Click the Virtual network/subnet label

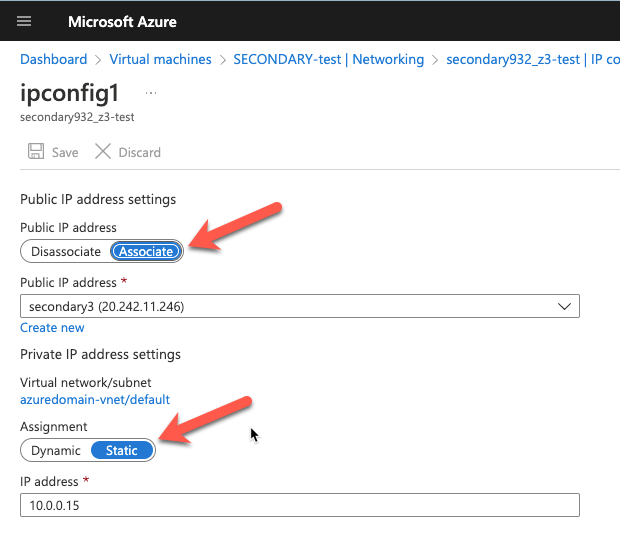coord(85,382)
